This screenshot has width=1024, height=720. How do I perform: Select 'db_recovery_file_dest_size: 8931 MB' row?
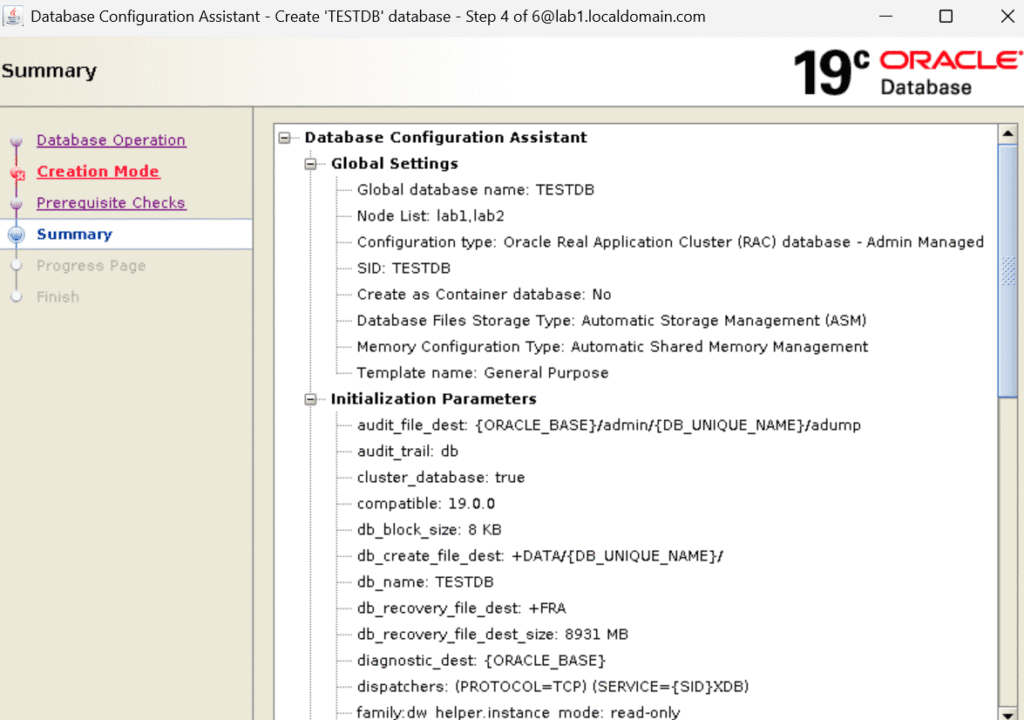492,634
